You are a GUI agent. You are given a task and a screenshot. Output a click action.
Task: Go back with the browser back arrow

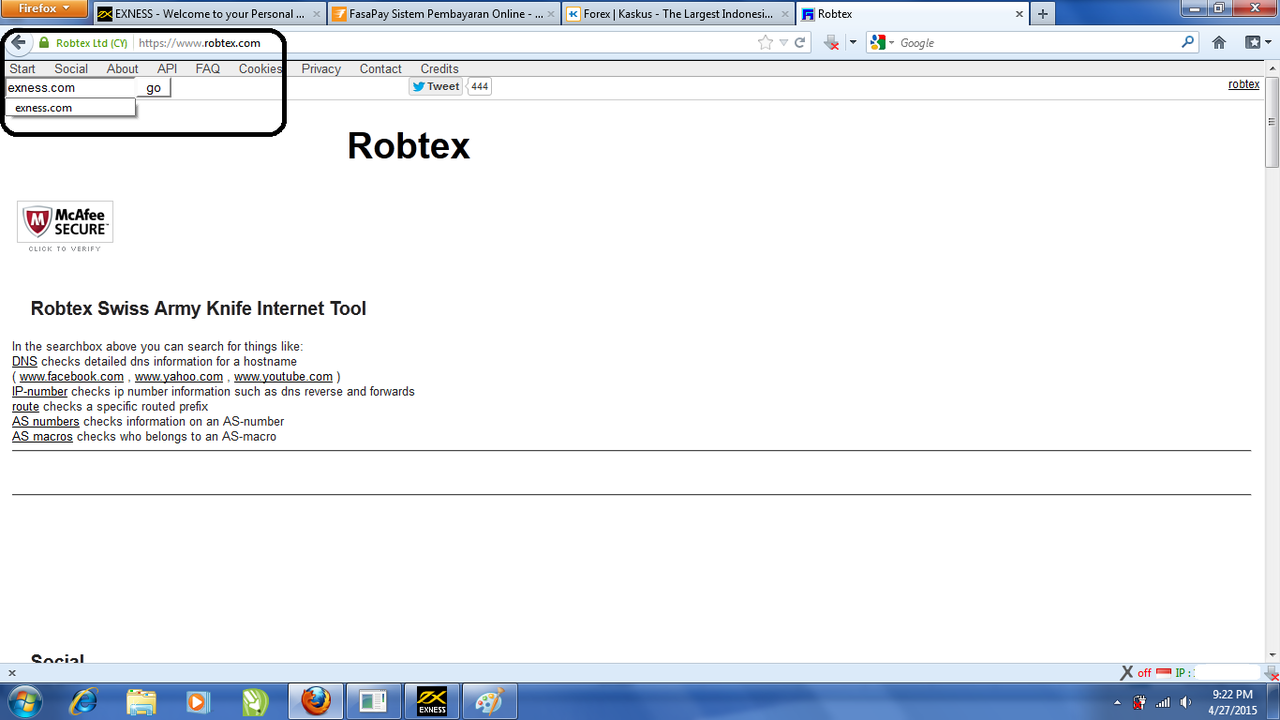tap(18, 43)
